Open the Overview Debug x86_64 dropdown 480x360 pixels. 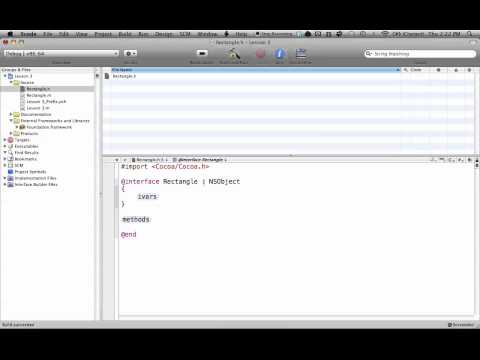point(61,53)
